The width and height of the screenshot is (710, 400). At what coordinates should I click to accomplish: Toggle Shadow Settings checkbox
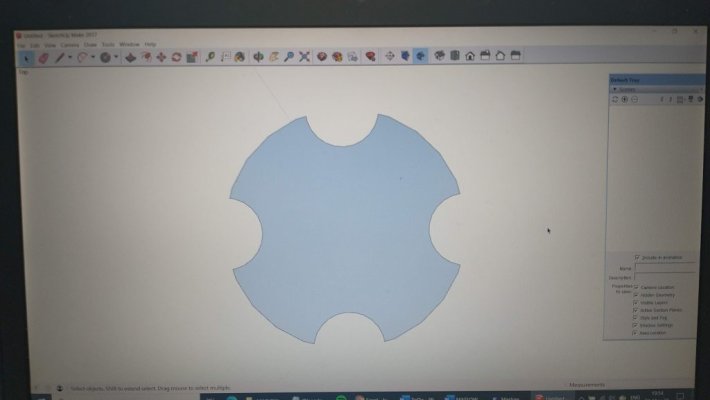point(635,325)
